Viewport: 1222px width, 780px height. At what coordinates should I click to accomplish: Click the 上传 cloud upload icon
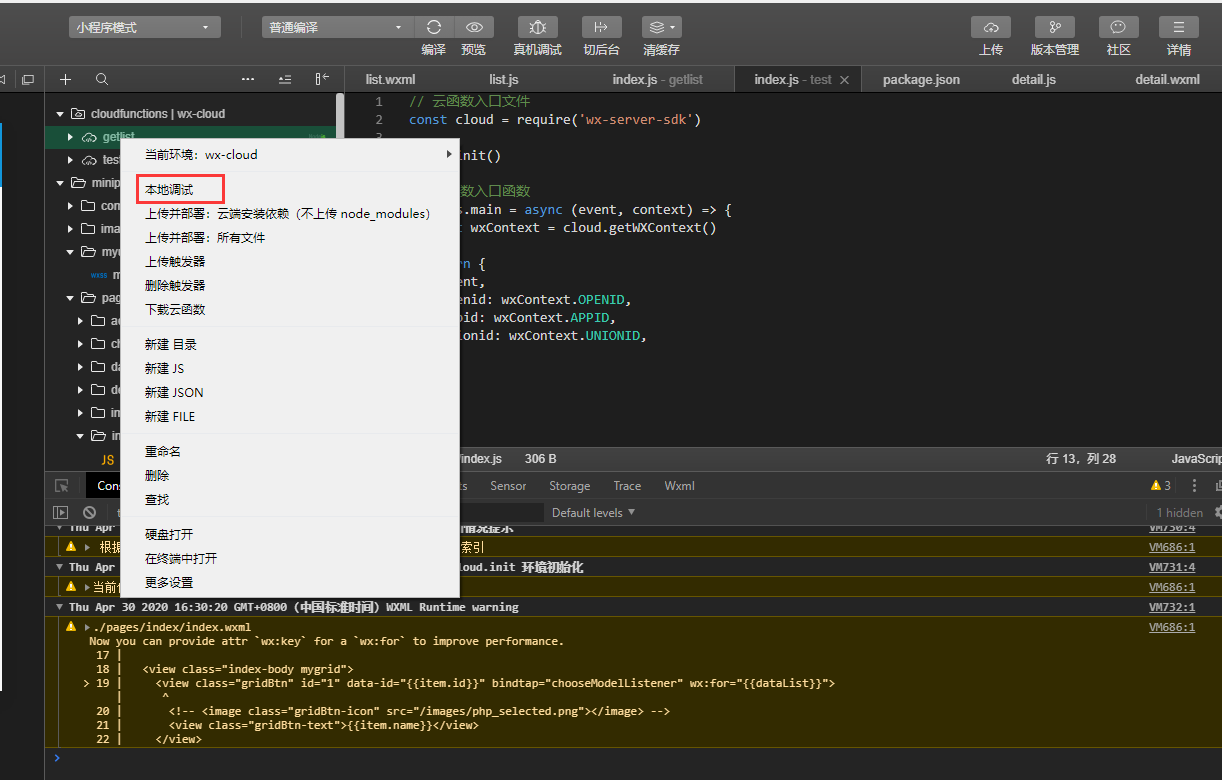pos(991,27)
